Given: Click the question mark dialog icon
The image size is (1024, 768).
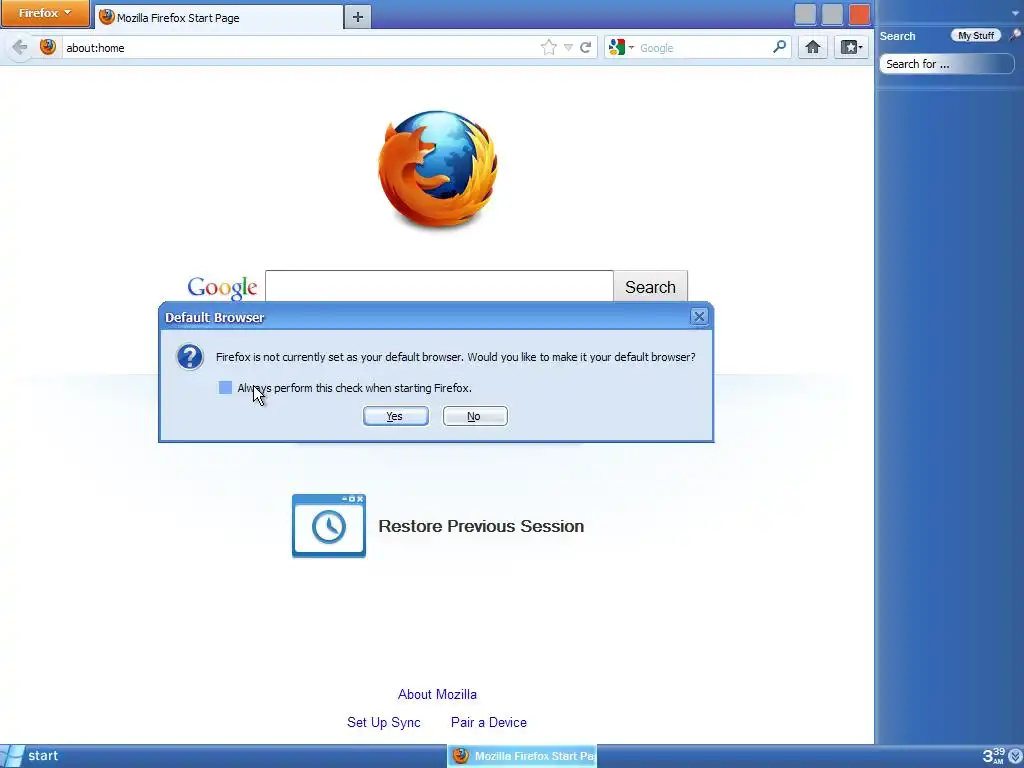Looking at the screenshot, I should click(190, 357).
